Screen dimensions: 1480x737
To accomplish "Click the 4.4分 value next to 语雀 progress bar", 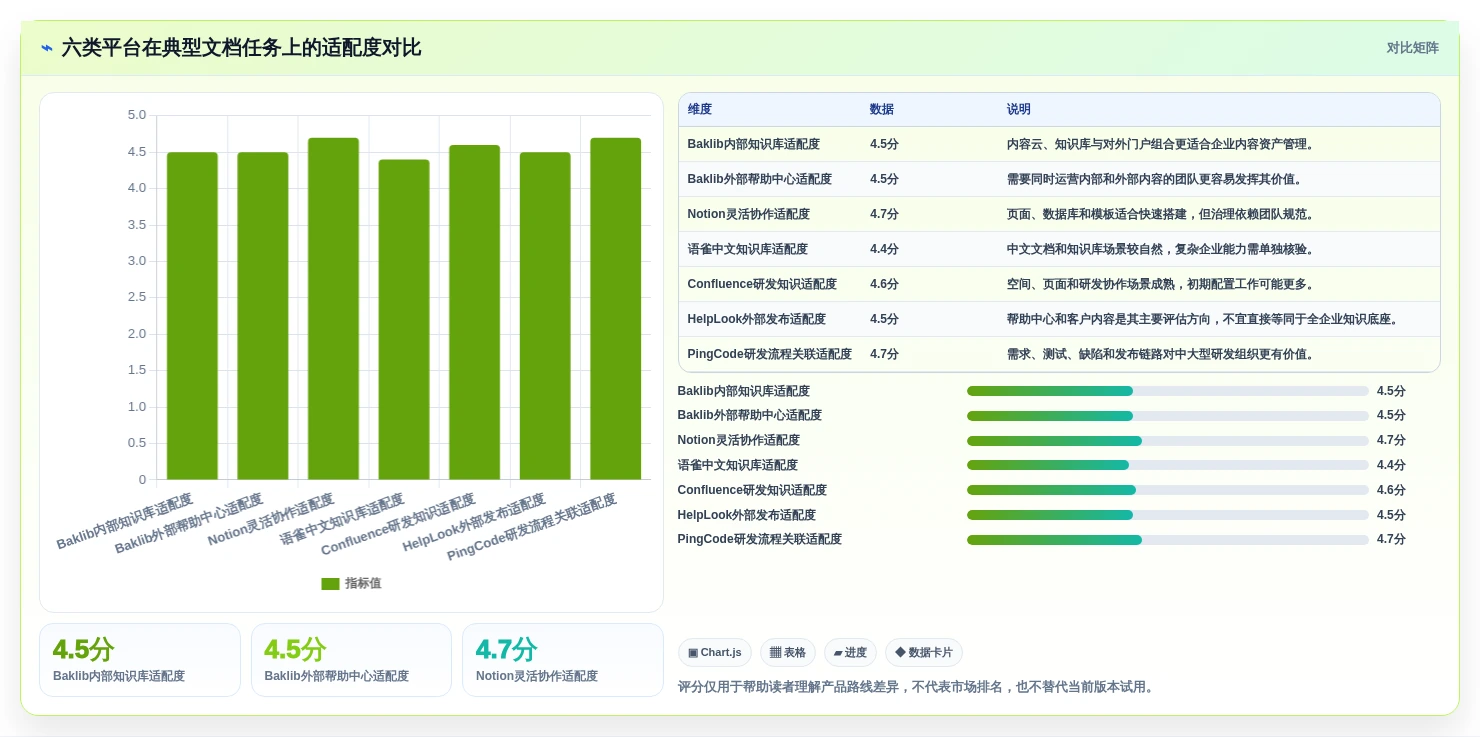I will coord(1391,465).
